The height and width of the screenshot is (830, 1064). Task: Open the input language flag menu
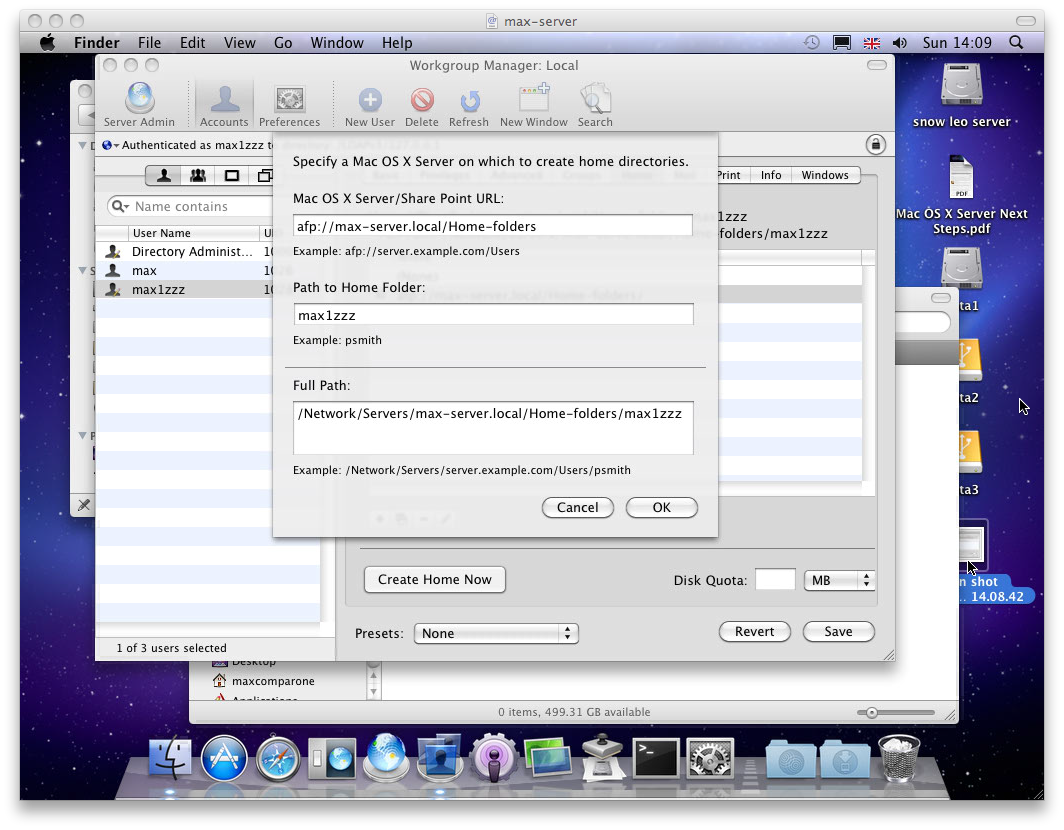click(871, 43)
